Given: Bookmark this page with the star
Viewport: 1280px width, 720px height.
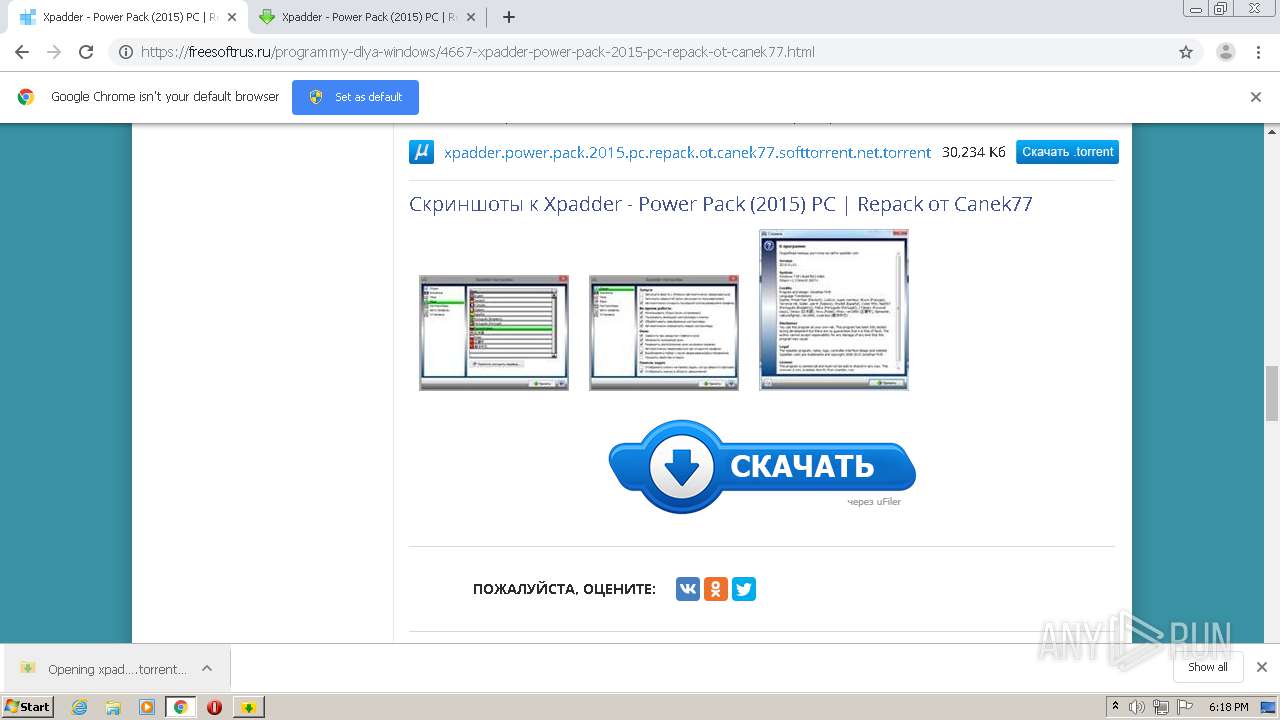Looking at the screenshot, I should click(1186, 52).
